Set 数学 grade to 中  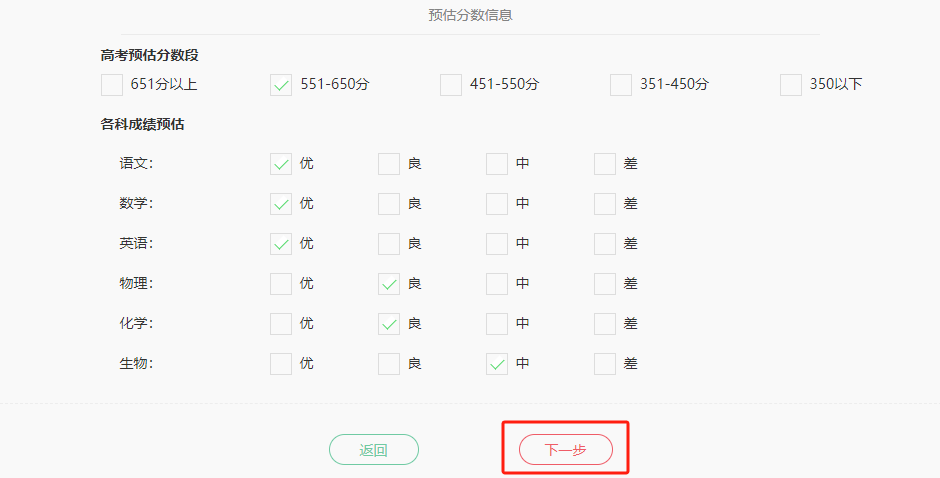click(x=497, y=204)
